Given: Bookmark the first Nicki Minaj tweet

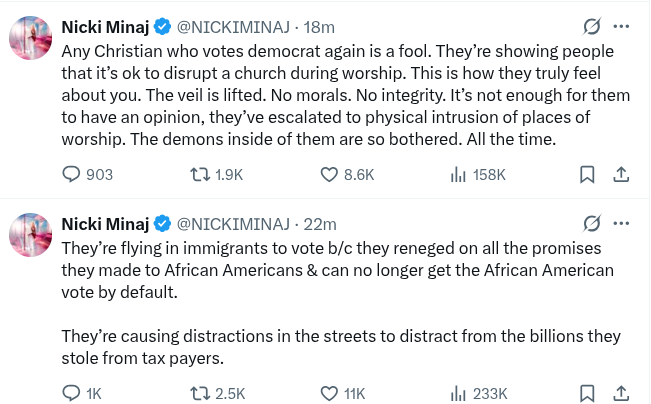Looking at the screenshot, I should tap(588, 175).
